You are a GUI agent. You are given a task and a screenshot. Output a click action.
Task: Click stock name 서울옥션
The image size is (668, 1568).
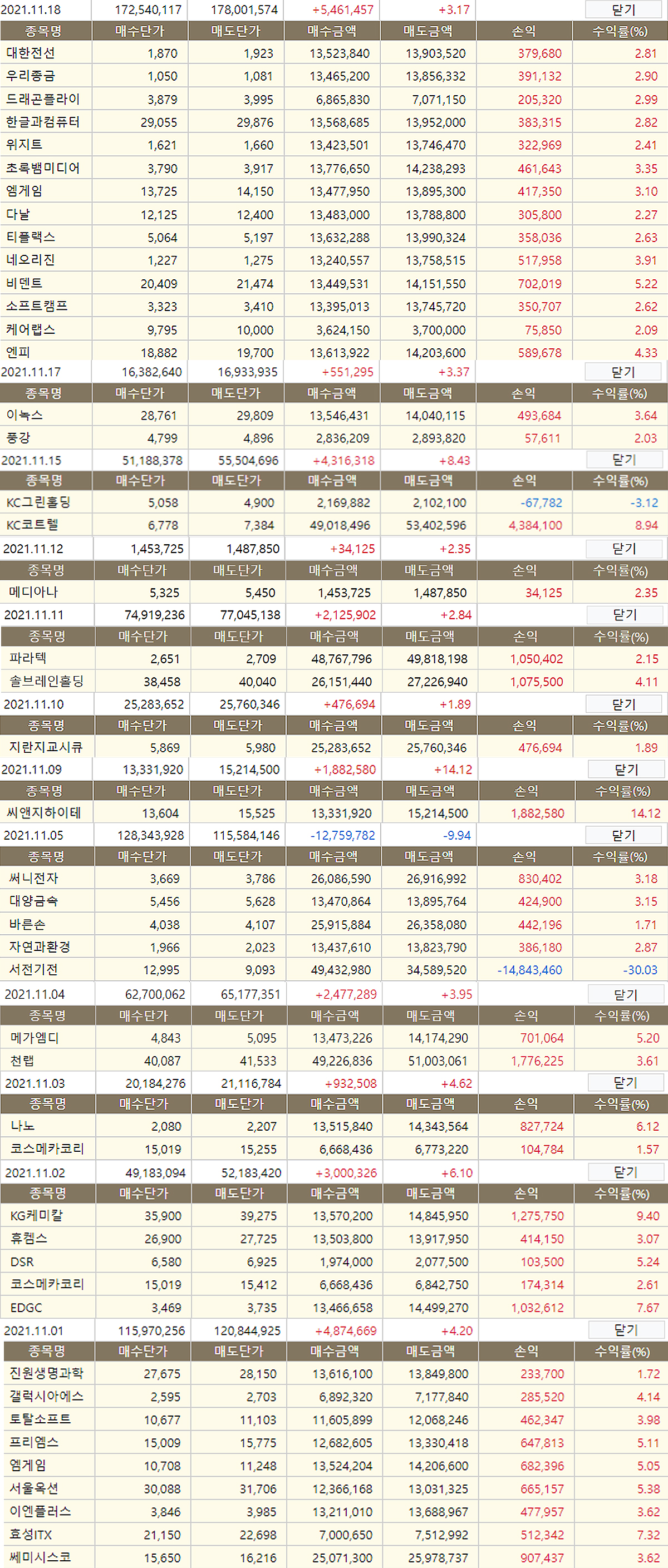[x=34, y=1489]
